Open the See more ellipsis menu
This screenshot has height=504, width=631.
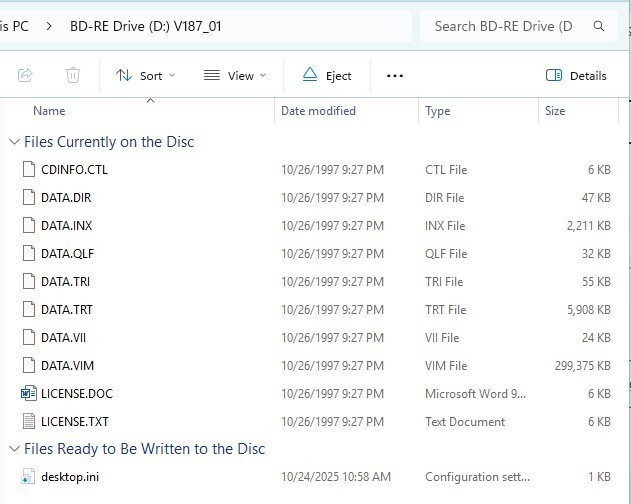coord(394,75)
